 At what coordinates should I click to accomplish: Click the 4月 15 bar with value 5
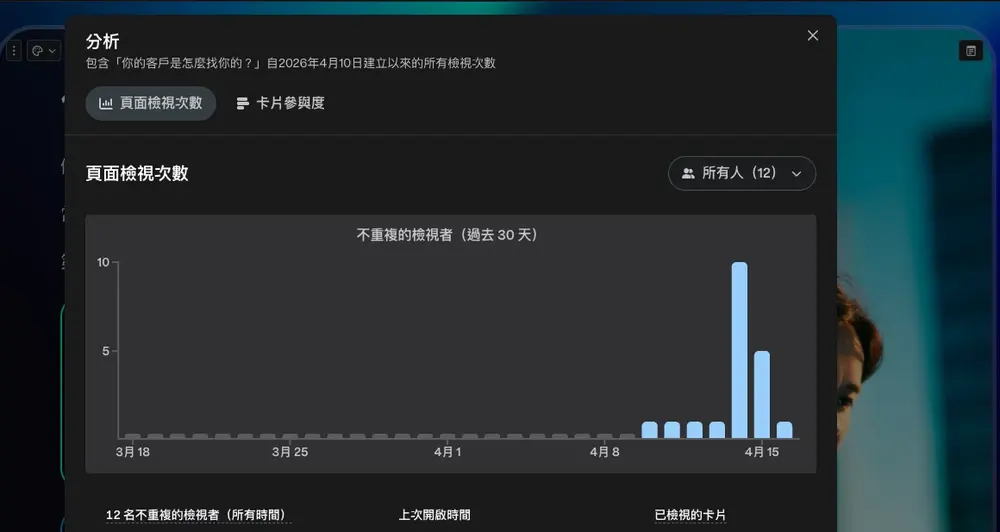click(x=761, y=394)
